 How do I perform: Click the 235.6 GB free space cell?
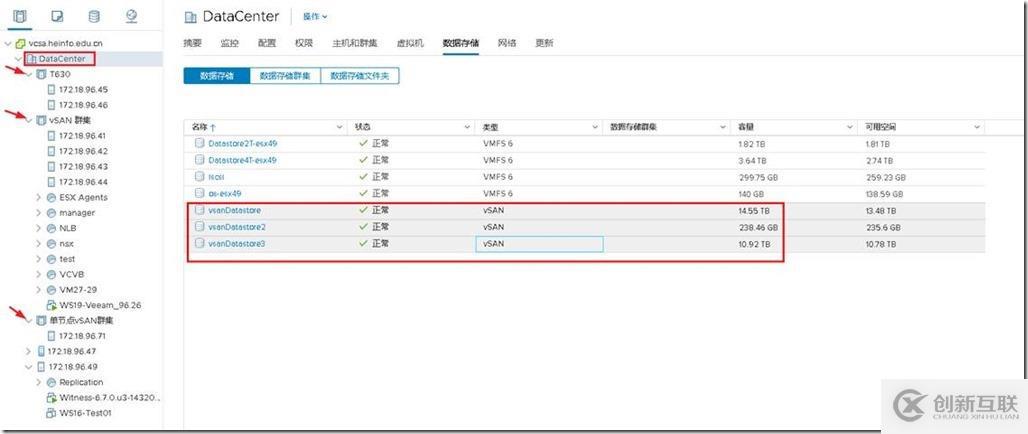pyautogui.click(x=882, y=227)
